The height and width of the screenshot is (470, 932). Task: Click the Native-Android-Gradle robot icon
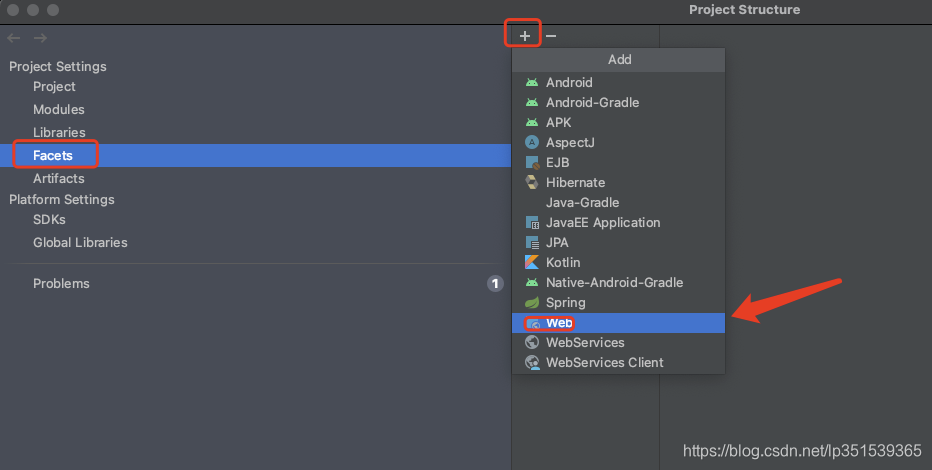(532, 283)
